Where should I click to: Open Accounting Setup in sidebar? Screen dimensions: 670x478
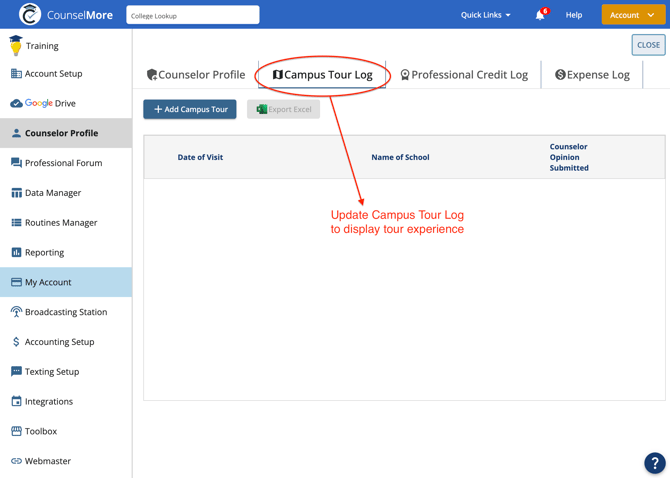[59, 342]
